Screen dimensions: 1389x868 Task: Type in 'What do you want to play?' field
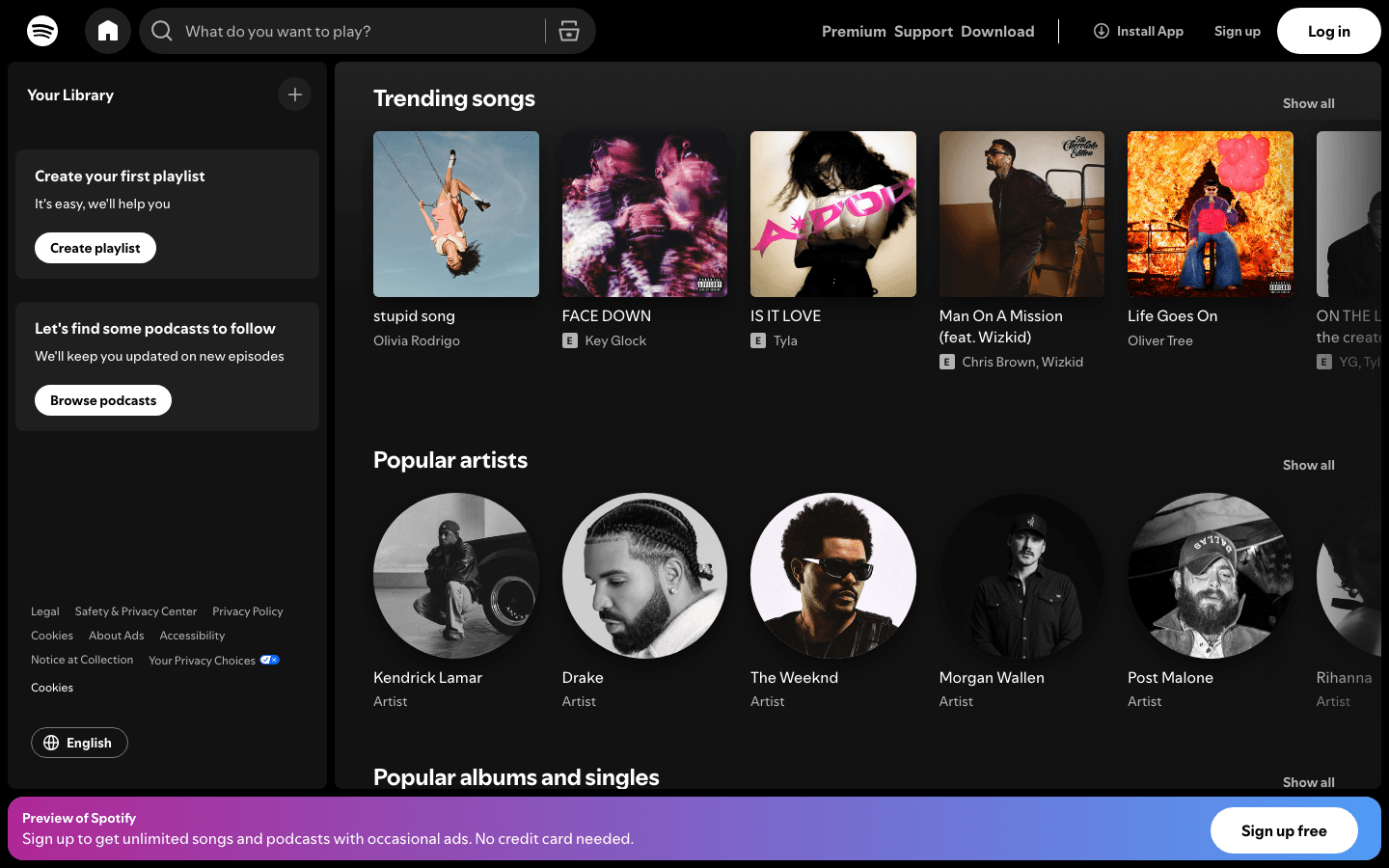tap(359, 31)
